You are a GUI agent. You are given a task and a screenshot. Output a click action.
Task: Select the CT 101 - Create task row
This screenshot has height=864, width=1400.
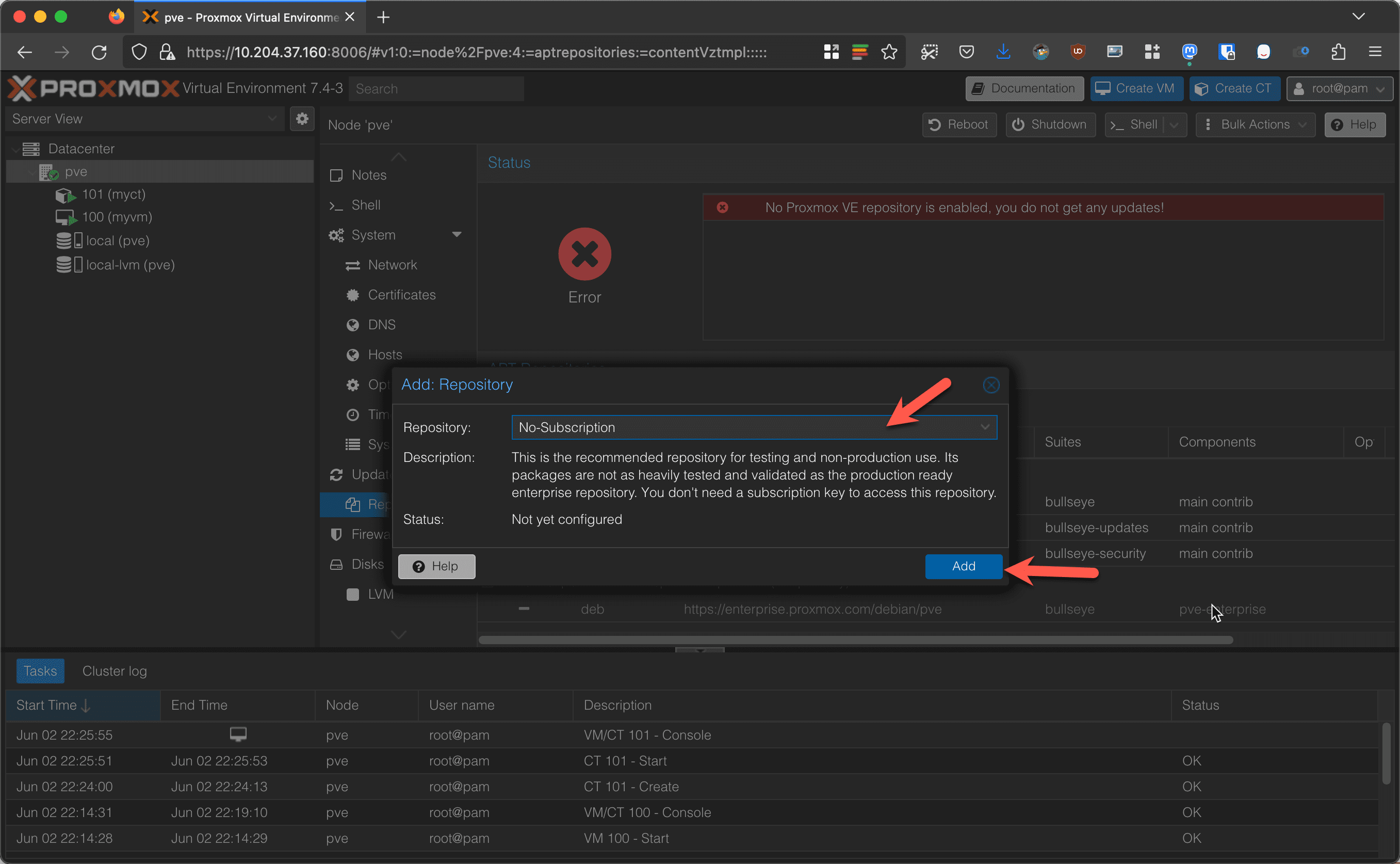(692, 786)
